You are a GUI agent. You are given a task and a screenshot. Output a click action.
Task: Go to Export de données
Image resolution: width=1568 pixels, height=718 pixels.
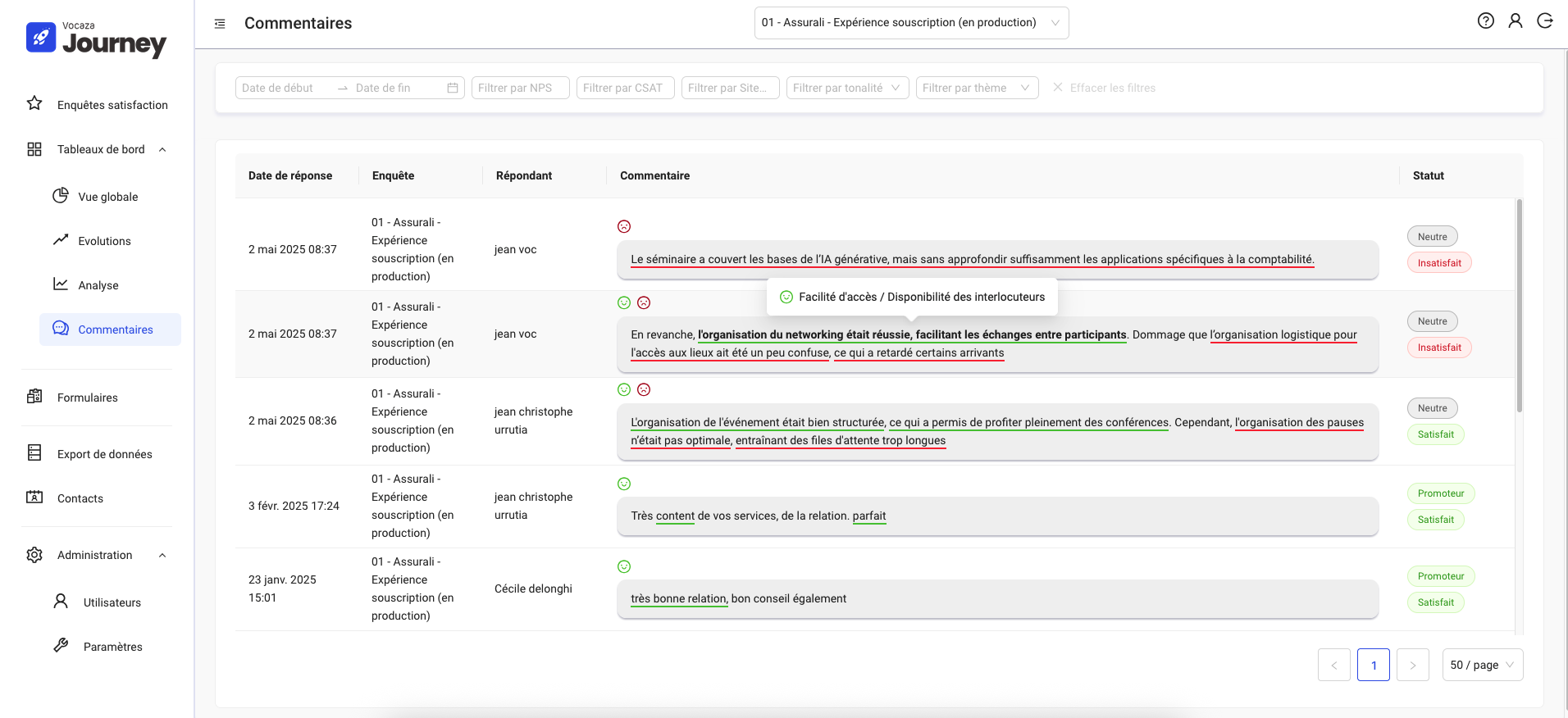pyautogui.click(x=104, y=454)
